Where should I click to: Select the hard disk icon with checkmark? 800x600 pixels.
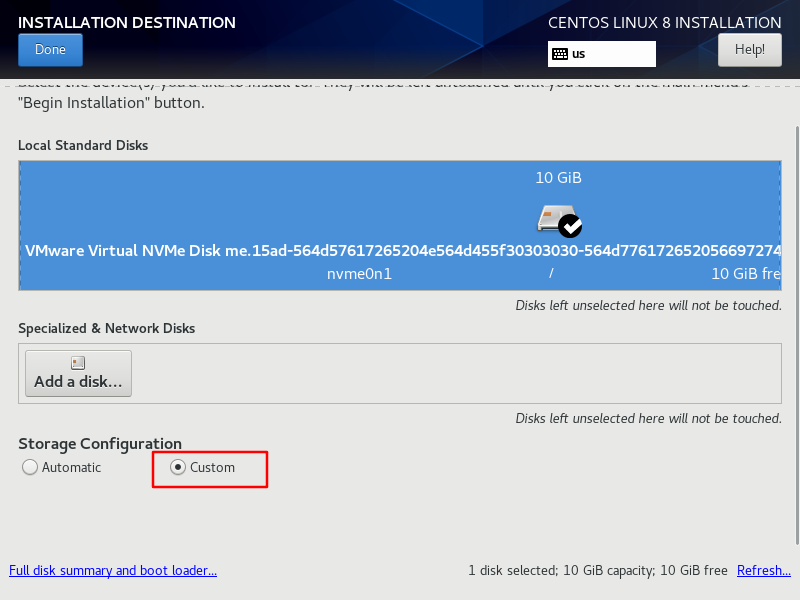click(559, 220)
